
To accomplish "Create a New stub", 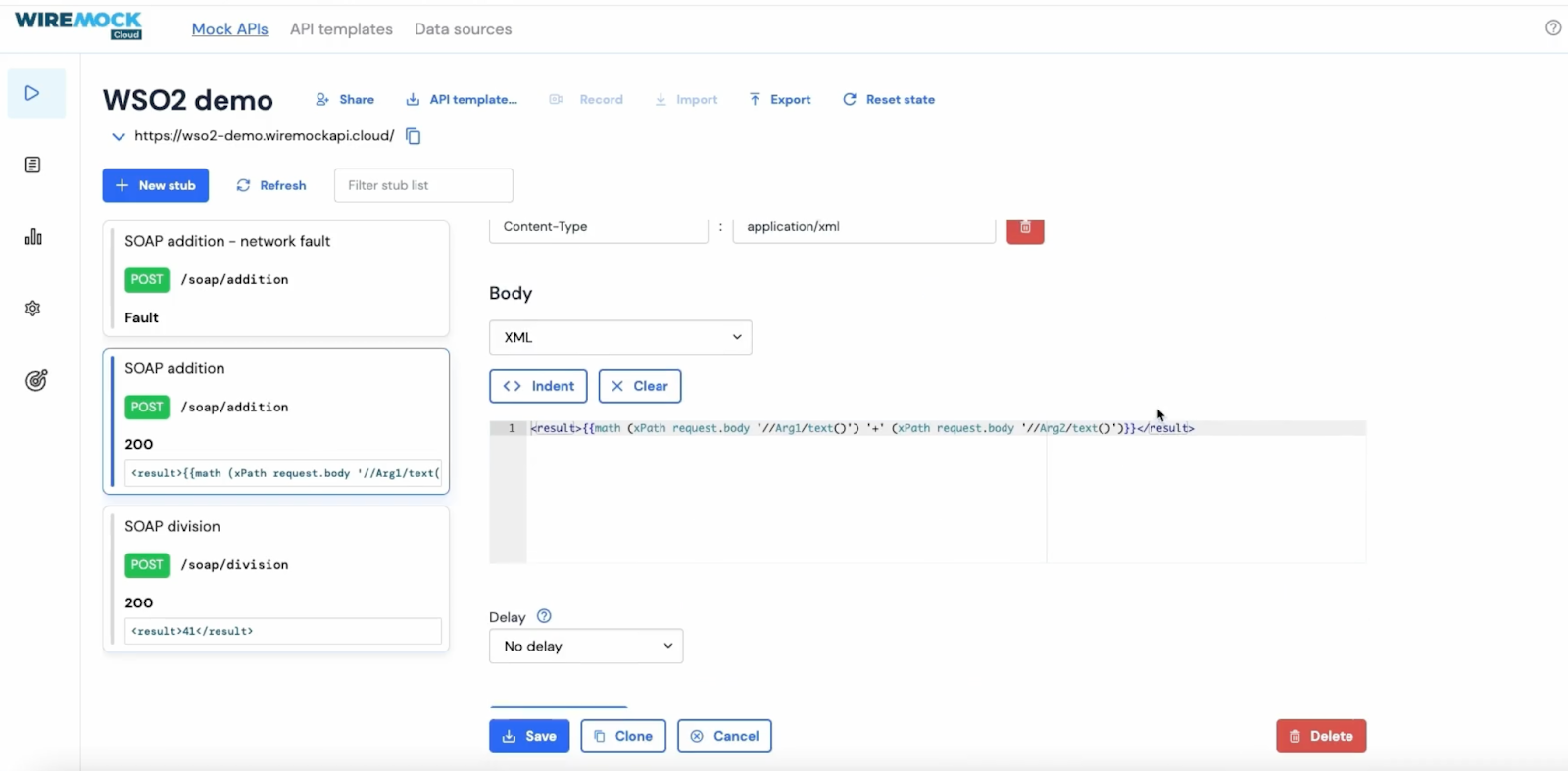I will click(156, 185).
